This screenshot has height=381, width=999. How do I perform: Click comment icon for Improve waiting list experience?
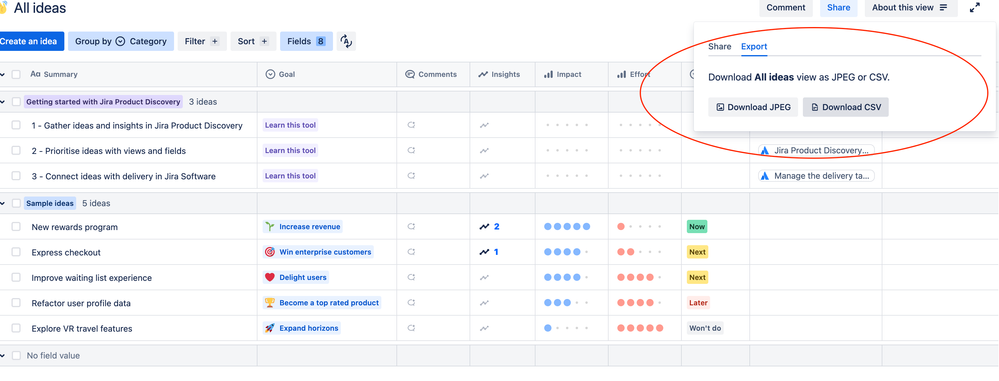(411, 278)
